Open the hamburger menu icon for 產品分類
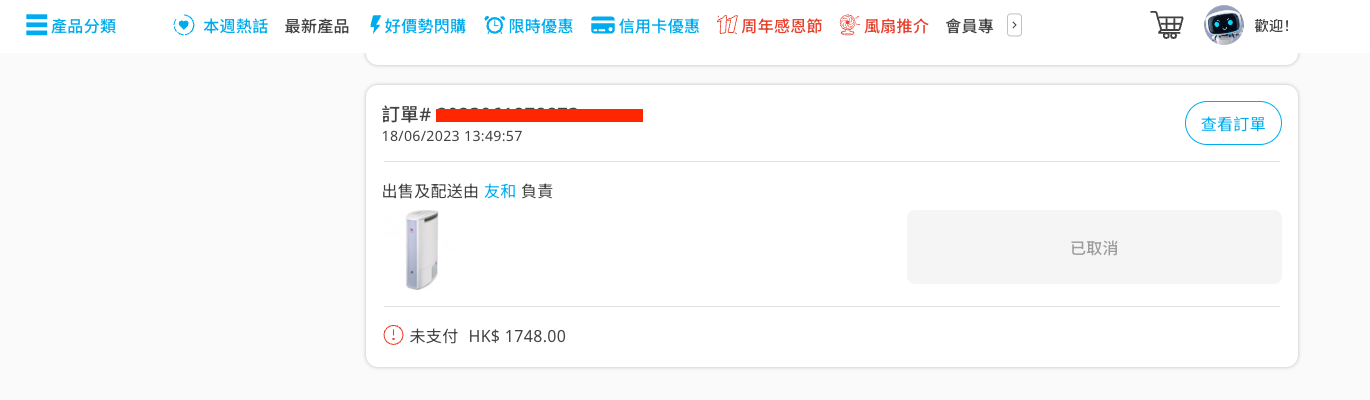The width and height of the screenshot is (1370, 400). click(x=37, y=25)
